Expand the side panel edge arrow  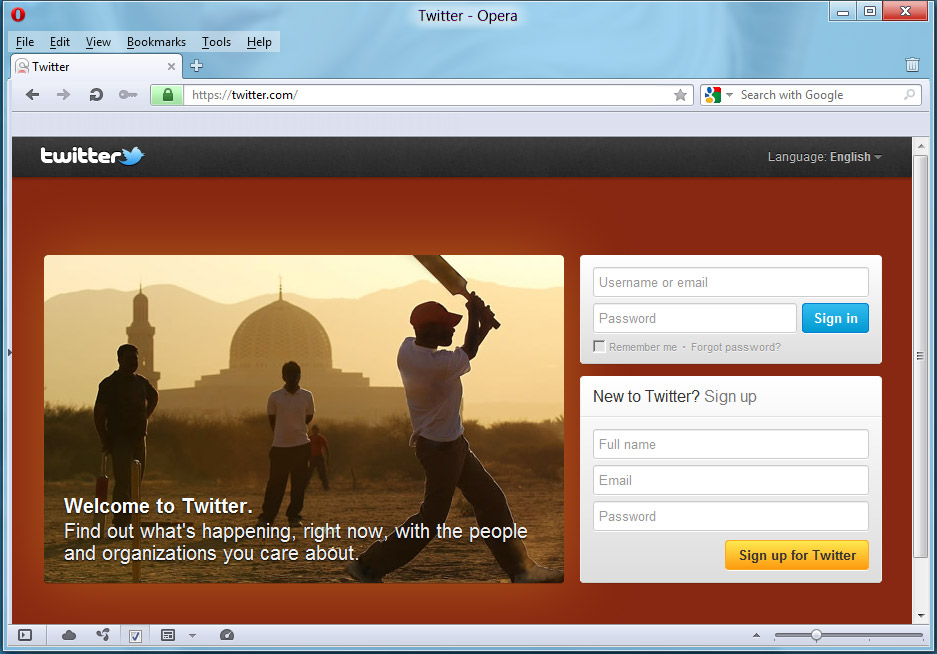[10, 353]
